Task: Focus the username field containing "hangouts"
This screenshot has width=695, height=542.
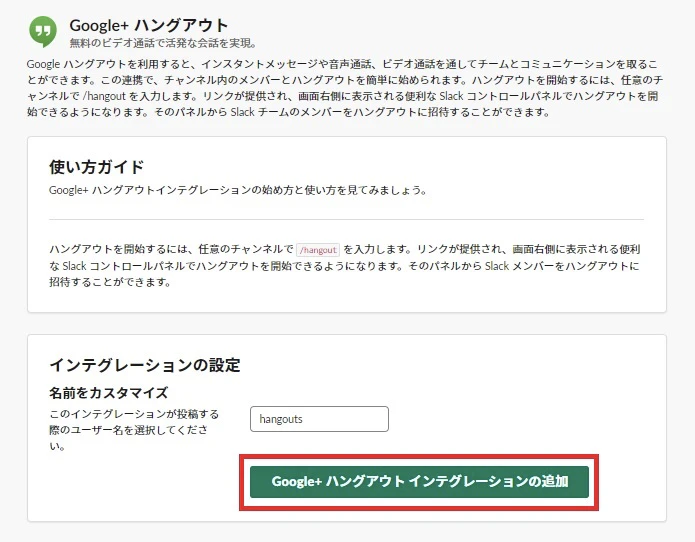Action: coord(319,419)
